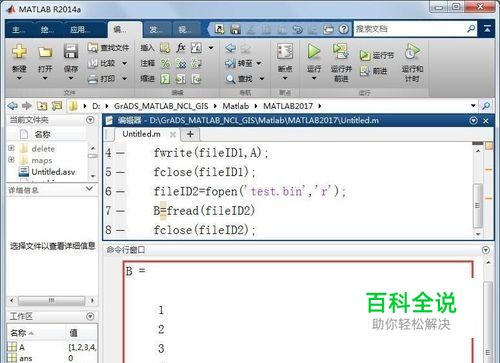Click Run and Advance (运行并前进) icon

(341, 51)
